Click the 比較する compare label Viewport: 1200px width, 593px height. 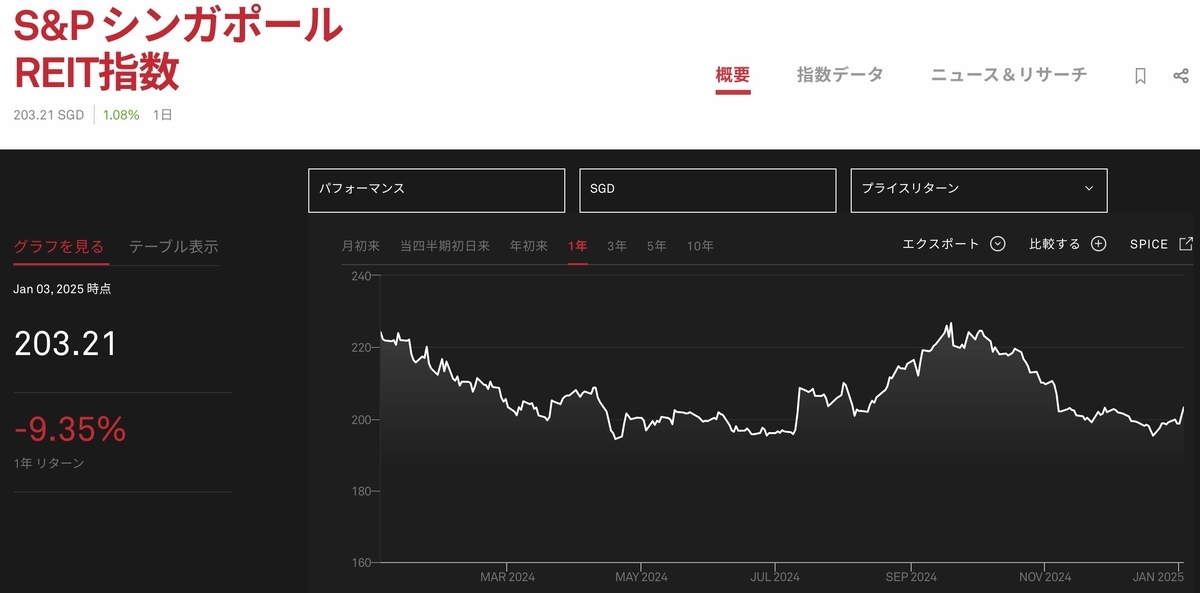pos(1055,244)
